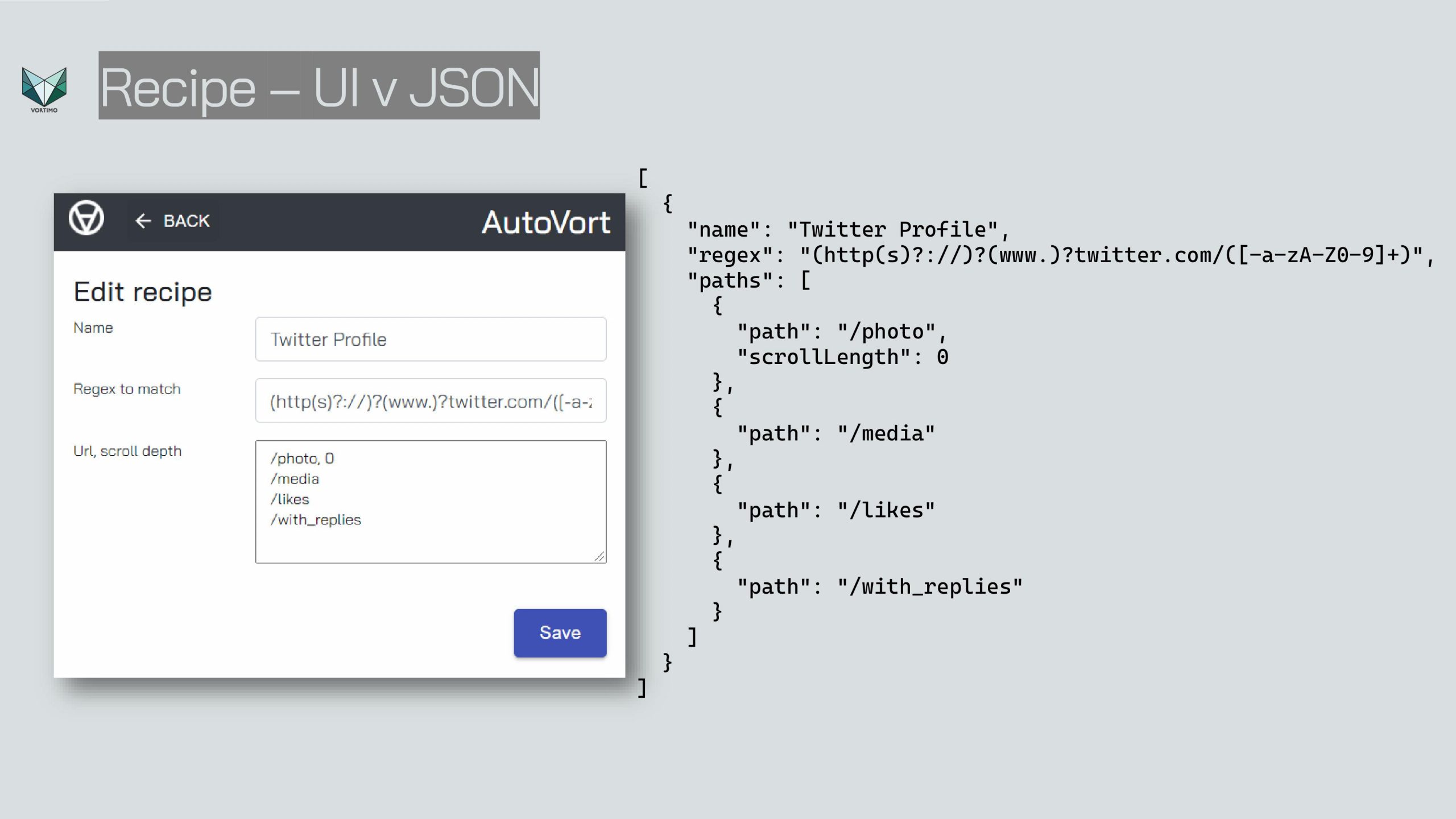Go back using the BACK button

click(x=173, y=221)
